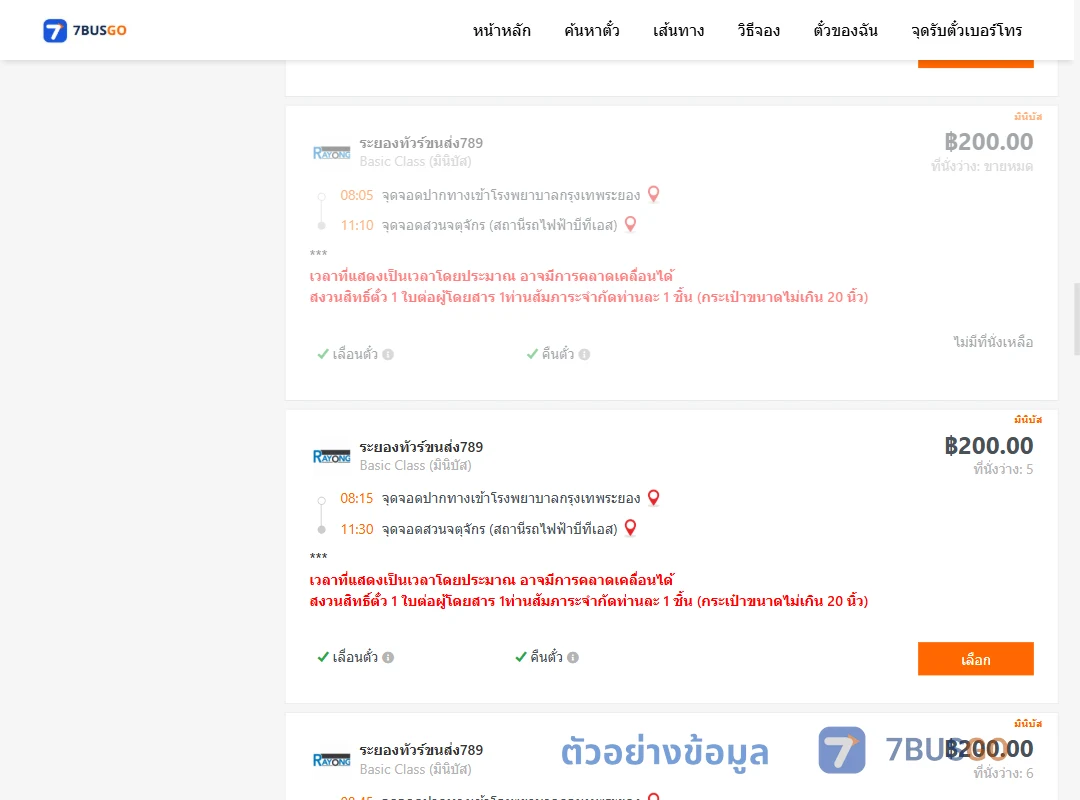Click map pin for 08:15 departure stop
The image size is (1080, 800).
pos(654,498)
